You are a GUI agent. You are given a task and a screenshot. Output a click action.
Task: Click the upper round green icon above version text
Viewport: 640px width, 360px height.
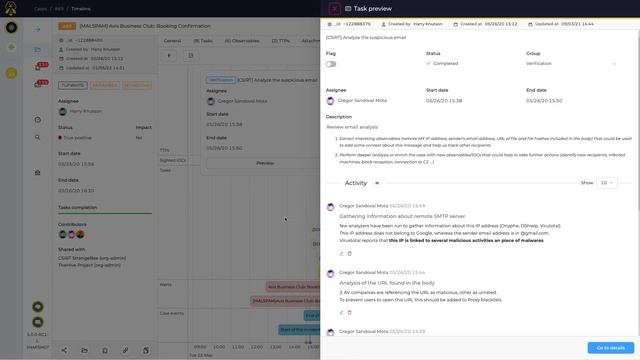tap(38, 307)
